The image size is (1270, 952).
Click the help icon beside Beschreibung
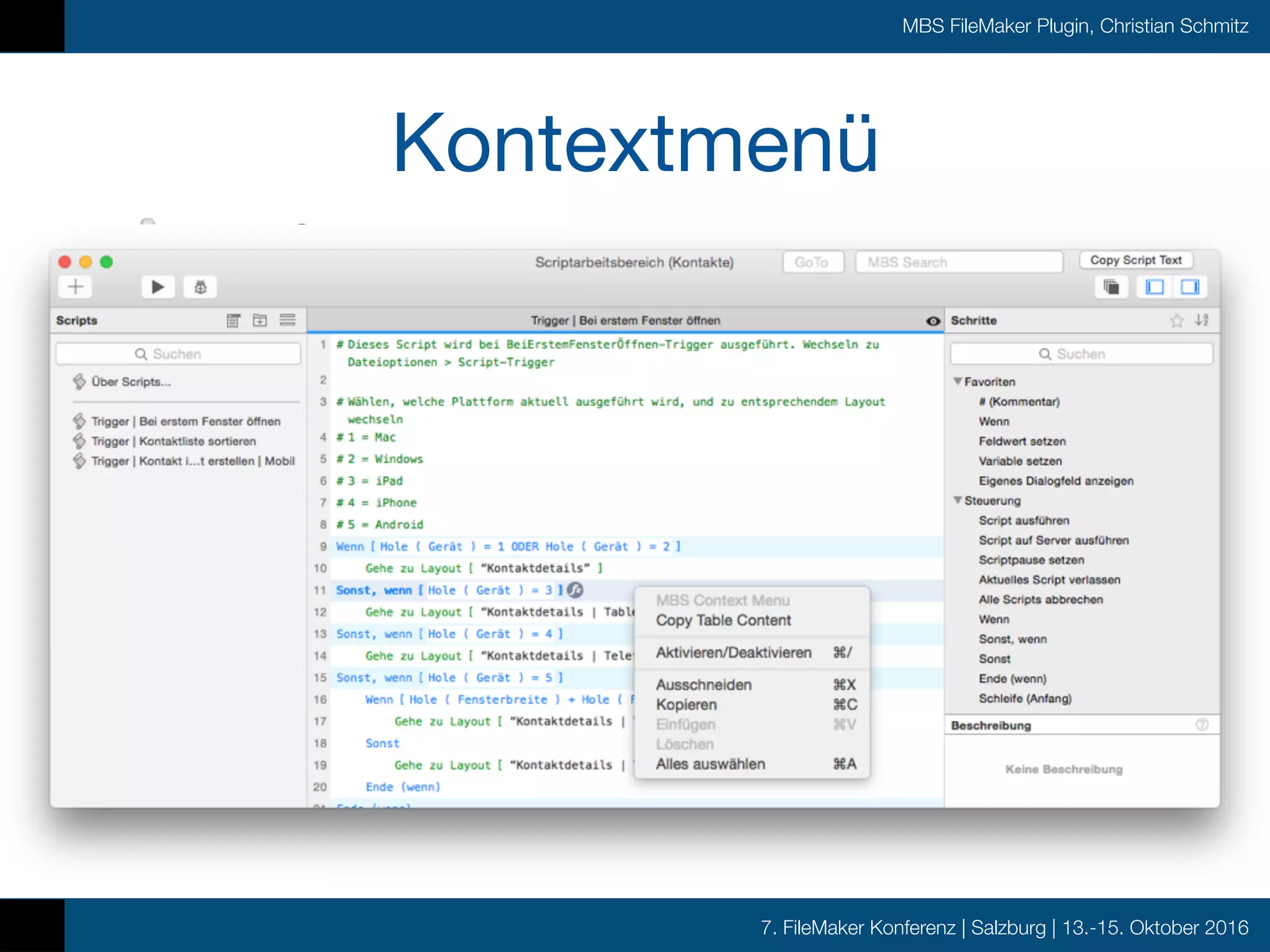(1202, 725)
